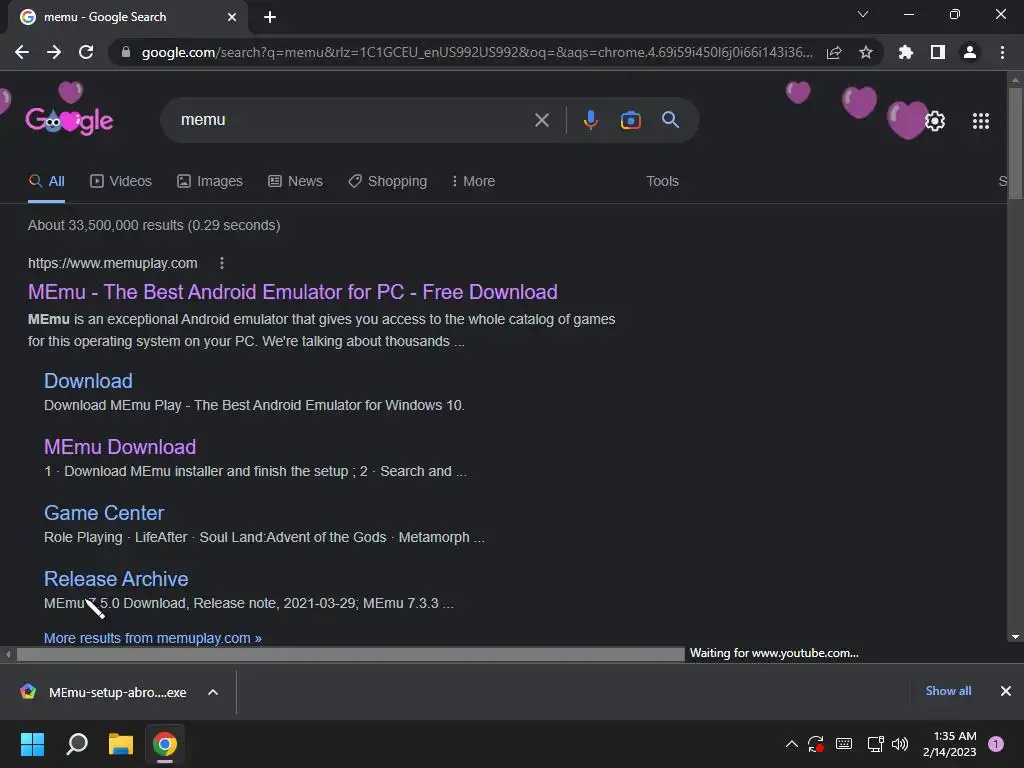Screen dimensions: 1024x768
Task: Expand the More search filters menu
Action: click(x=473, y=182)
